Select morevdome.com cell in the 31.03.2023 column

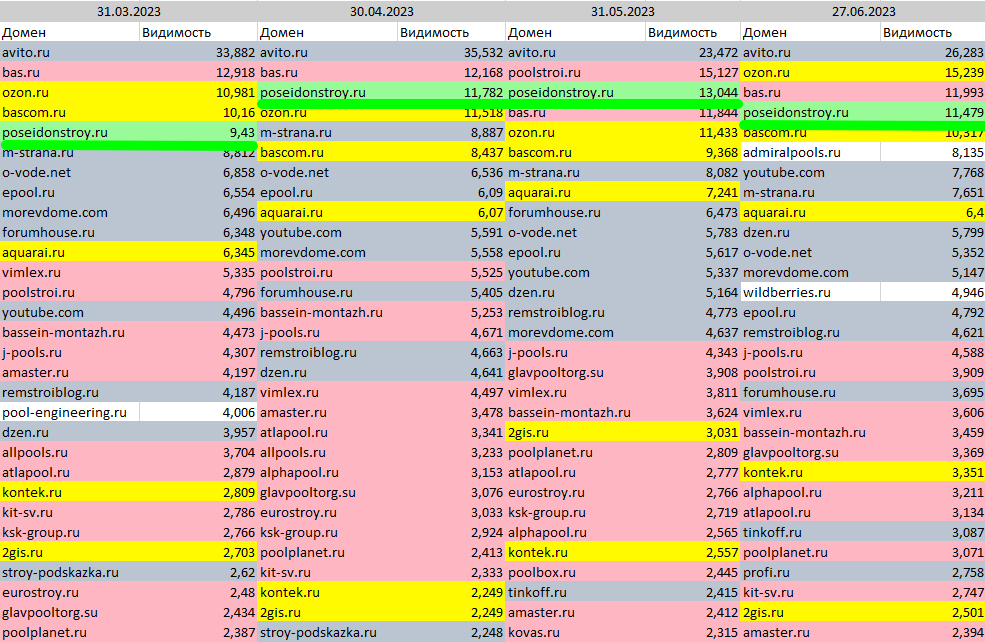point(70,212)
